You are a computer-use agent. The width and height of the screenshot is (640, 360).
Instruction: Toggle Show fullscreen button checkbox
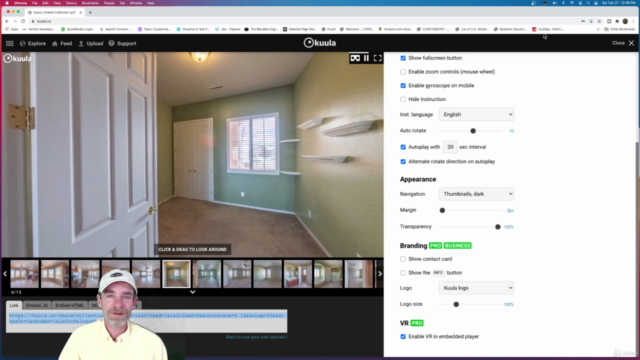coord(403,58)
